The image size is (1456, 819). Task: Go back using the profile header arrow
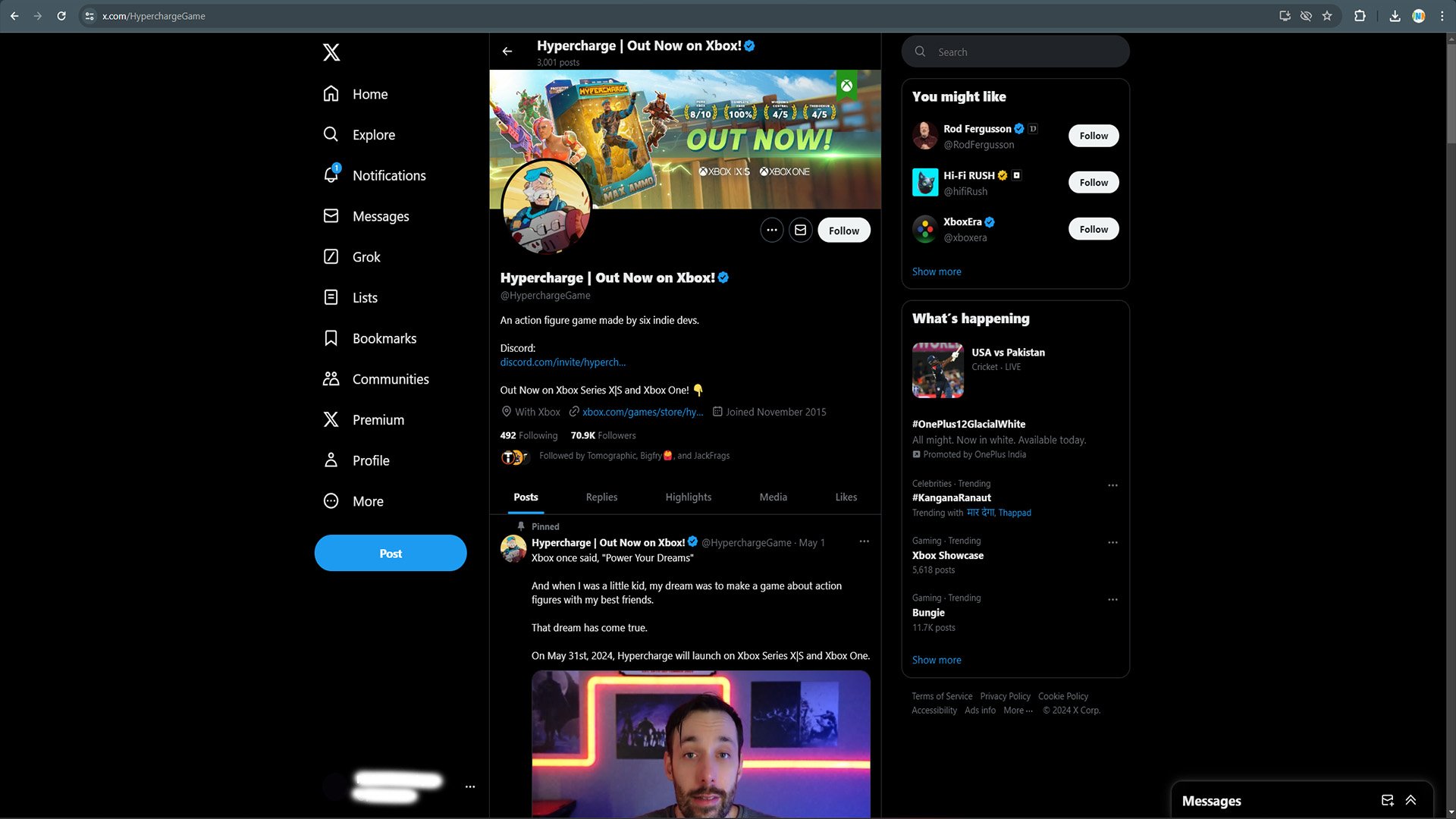[507, 52]
